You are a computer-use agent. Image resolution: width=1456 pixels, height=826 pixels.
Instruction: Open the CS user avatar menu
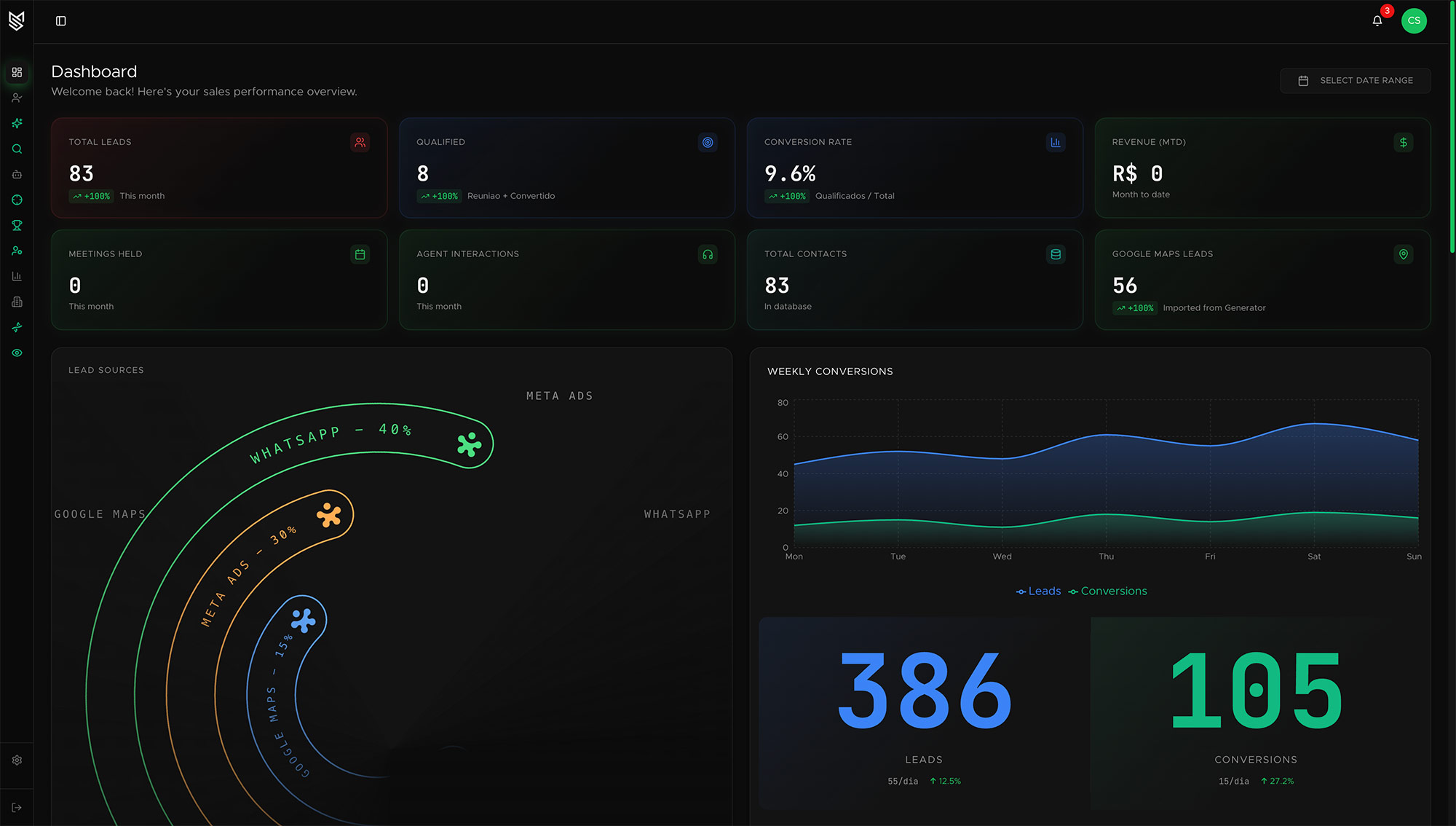click(x=1414, y=20)
